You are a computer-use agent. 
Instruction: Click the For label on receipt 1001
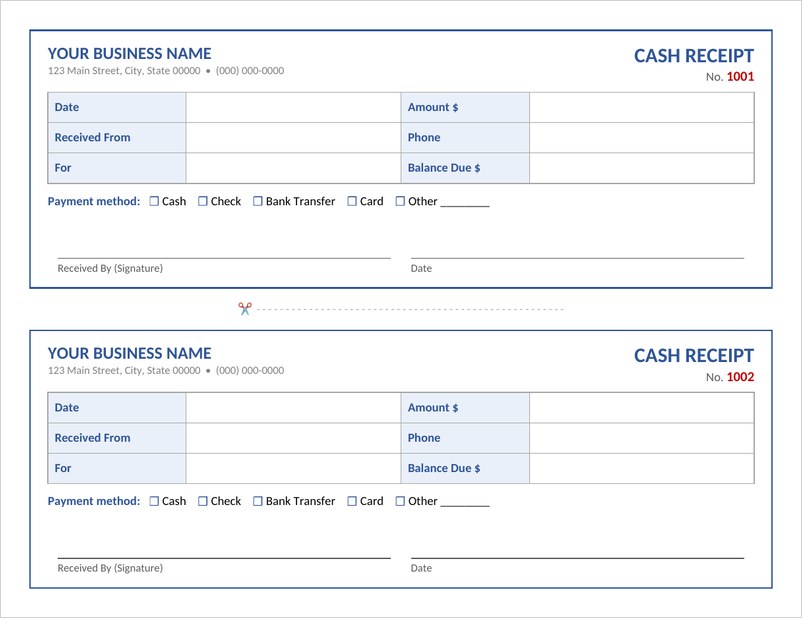pyautogui.click(x=63, y=168)
